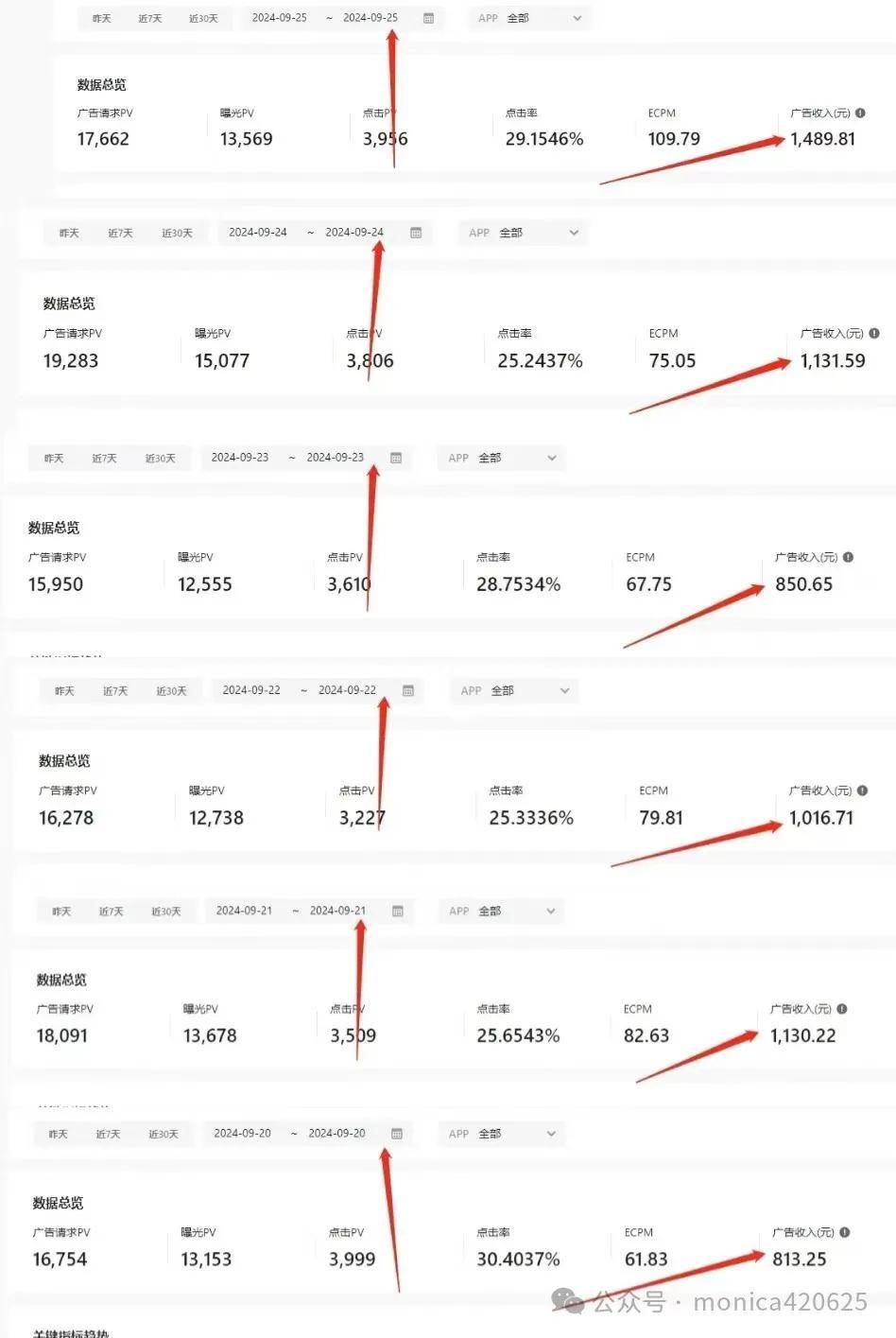
Task: Expand APP 全部 dropdown in 2024-09-20 panel
Action: coord(502,1133)
